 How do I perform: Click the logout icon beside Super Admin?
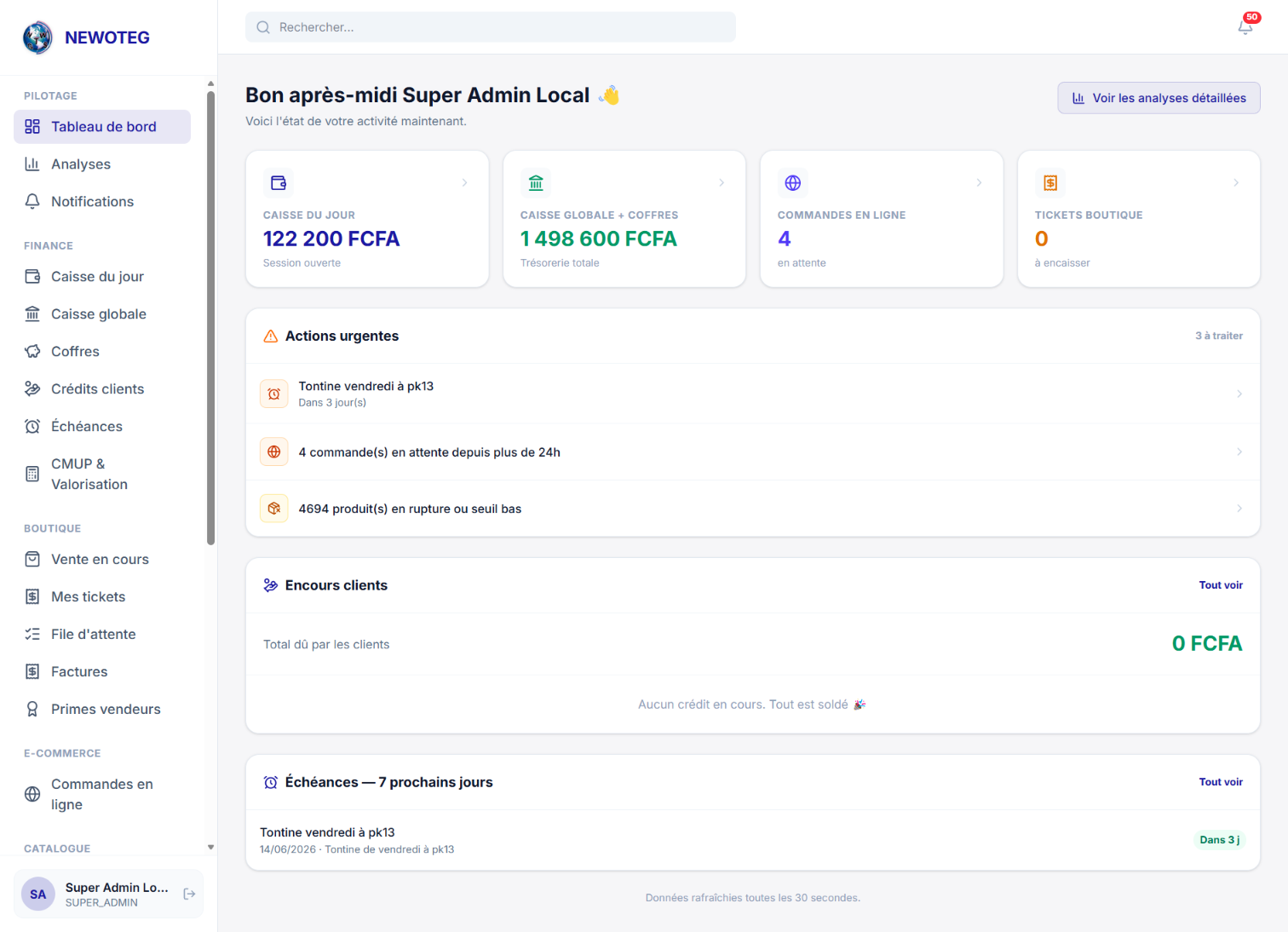click(x=189, y=894)
